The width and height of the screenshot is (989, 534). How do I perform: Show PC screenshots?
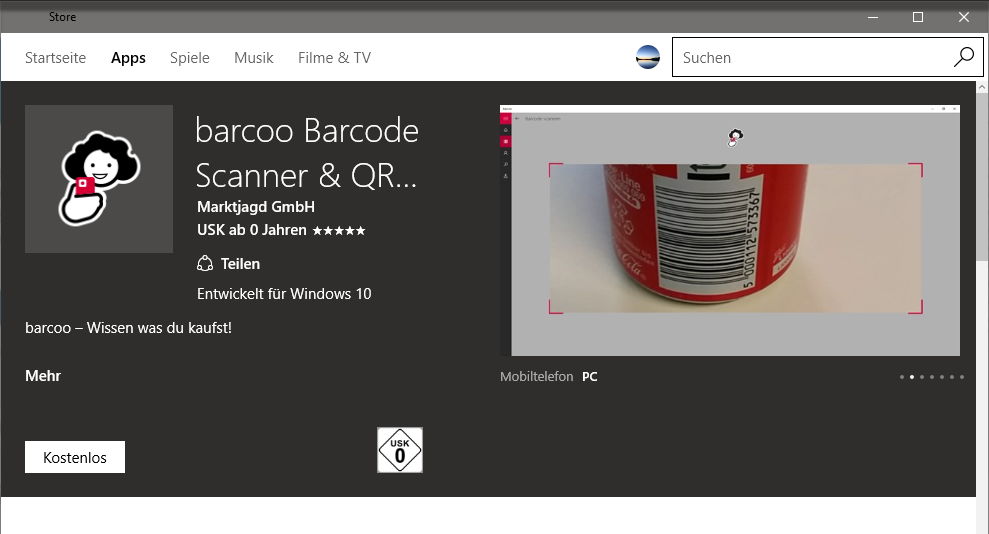(590, 376)
